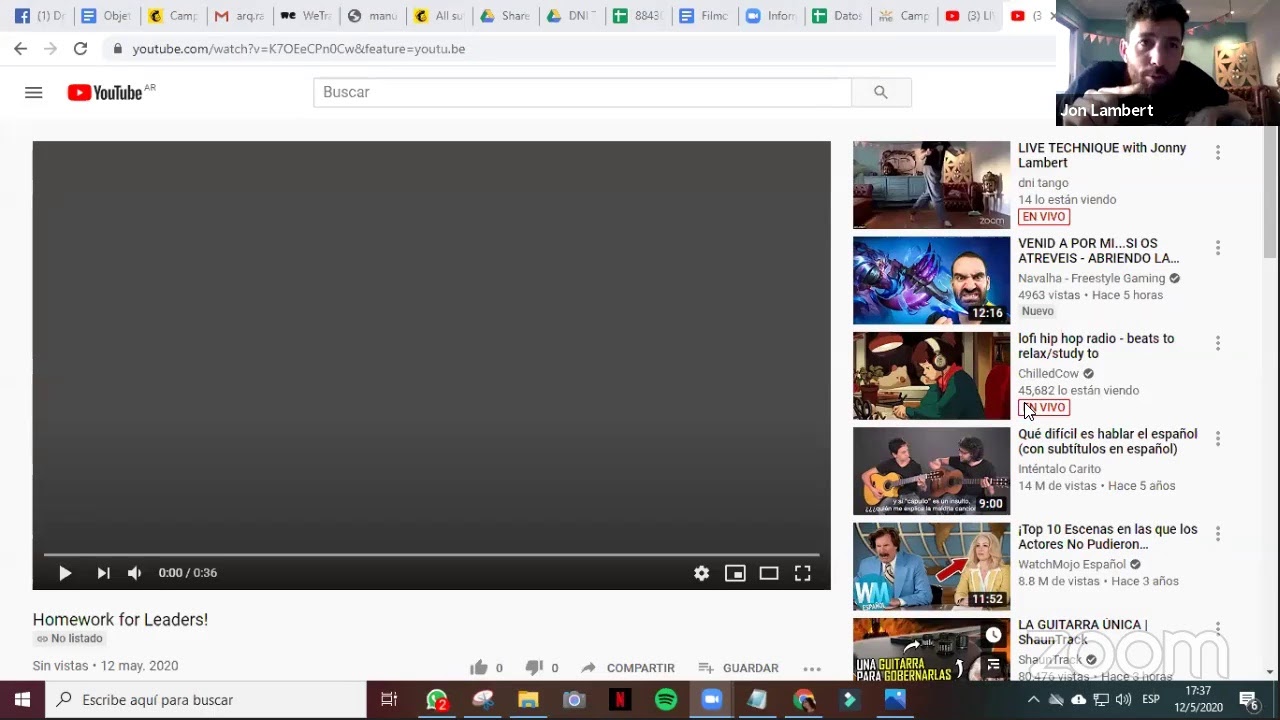Click GUARDAR save button
Viewport: 1280px width, 720px height.
coord(738,668)
